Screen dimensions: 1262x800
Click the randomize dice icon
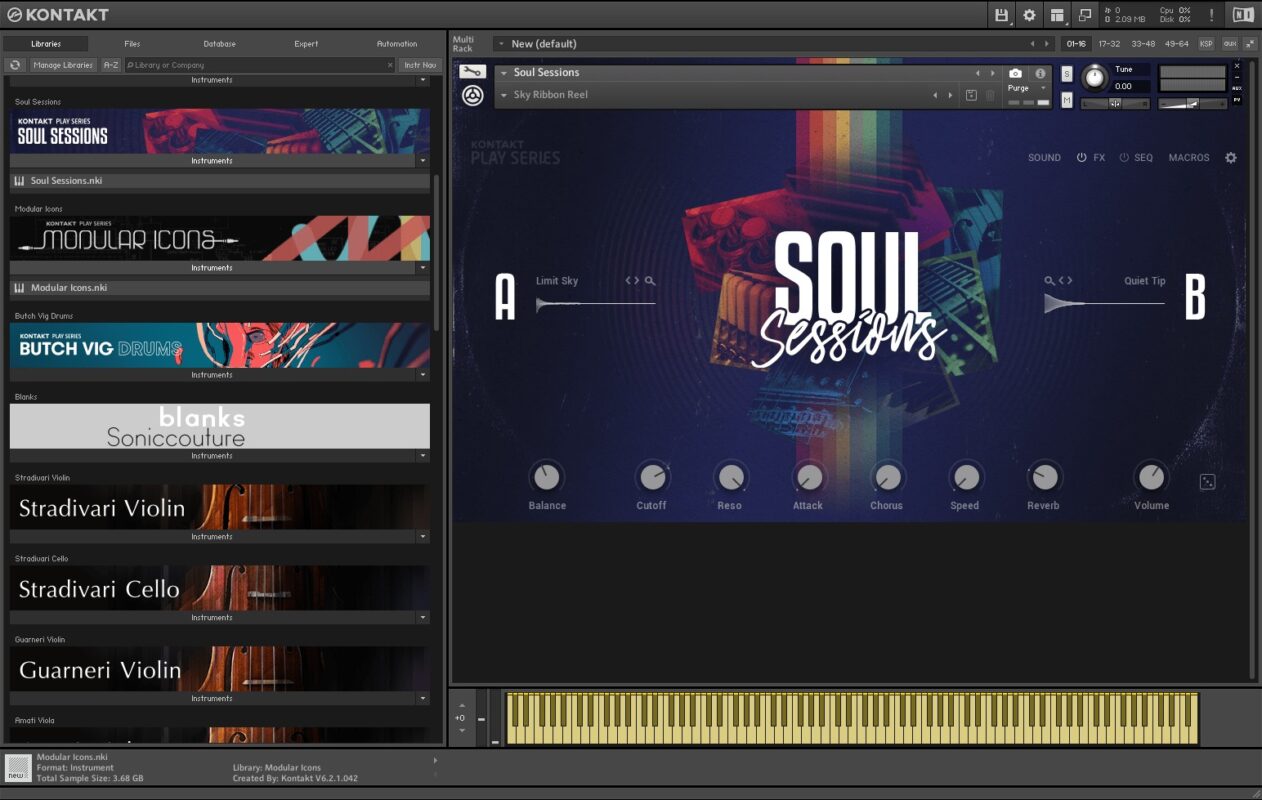[1207, 482]
